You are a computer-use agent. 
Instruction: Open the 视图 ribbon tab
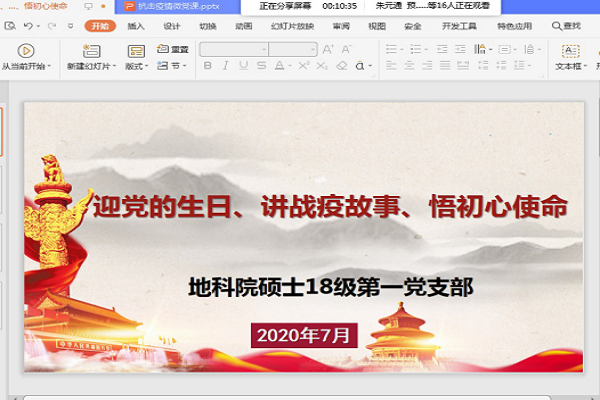pos(377,26)
